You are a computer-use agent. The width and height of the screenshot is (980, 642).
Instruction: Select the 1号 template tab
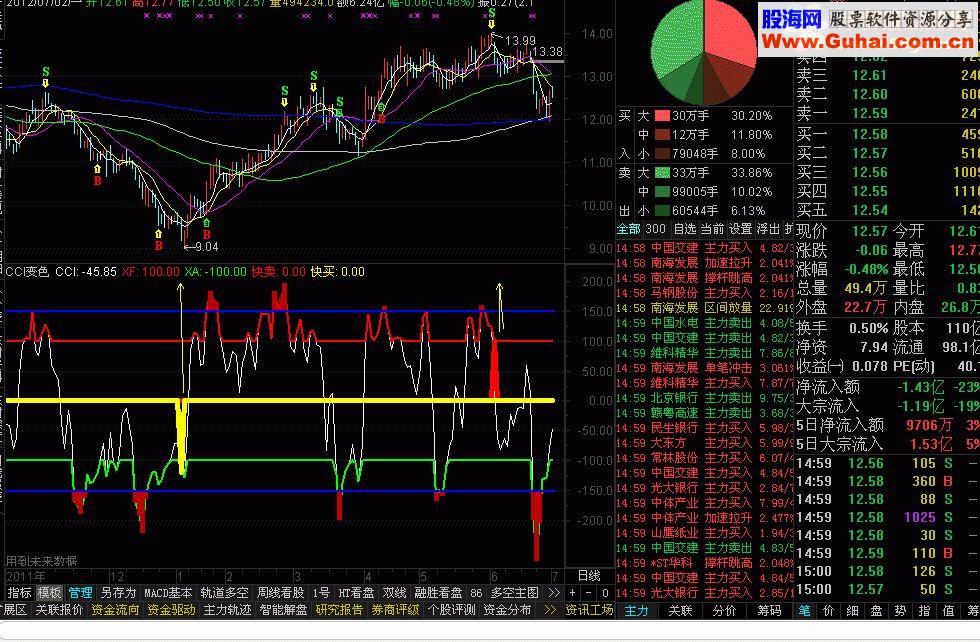pos(321,593)
